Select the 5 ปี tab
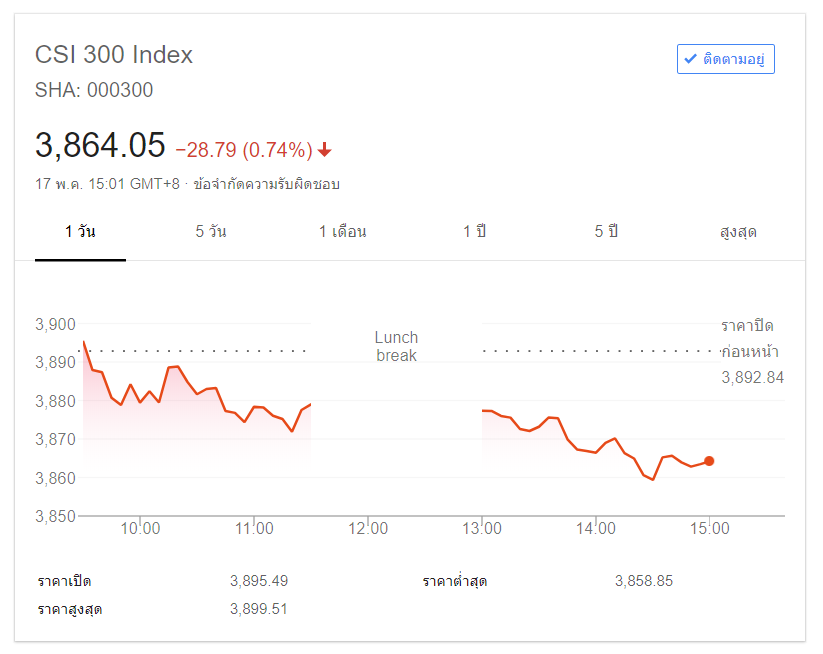Viewport: 823px width, 654px height. point(606,232)
